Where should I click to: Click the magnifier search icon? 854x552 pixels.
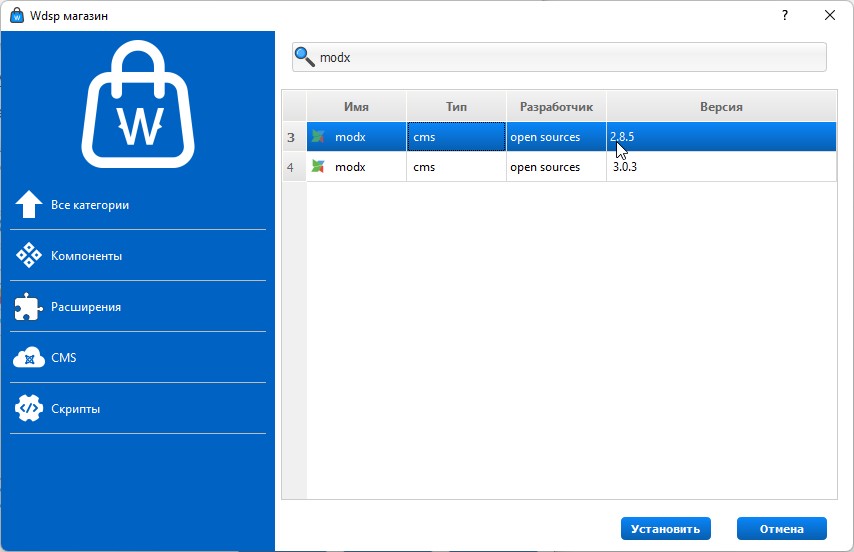[304, 57]
